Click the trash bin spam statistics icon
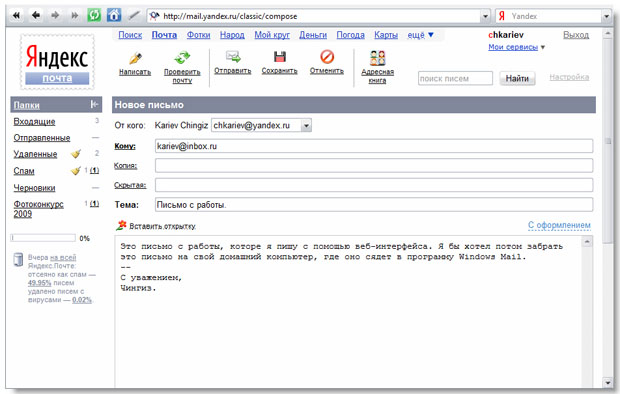 tap(18, 260)
